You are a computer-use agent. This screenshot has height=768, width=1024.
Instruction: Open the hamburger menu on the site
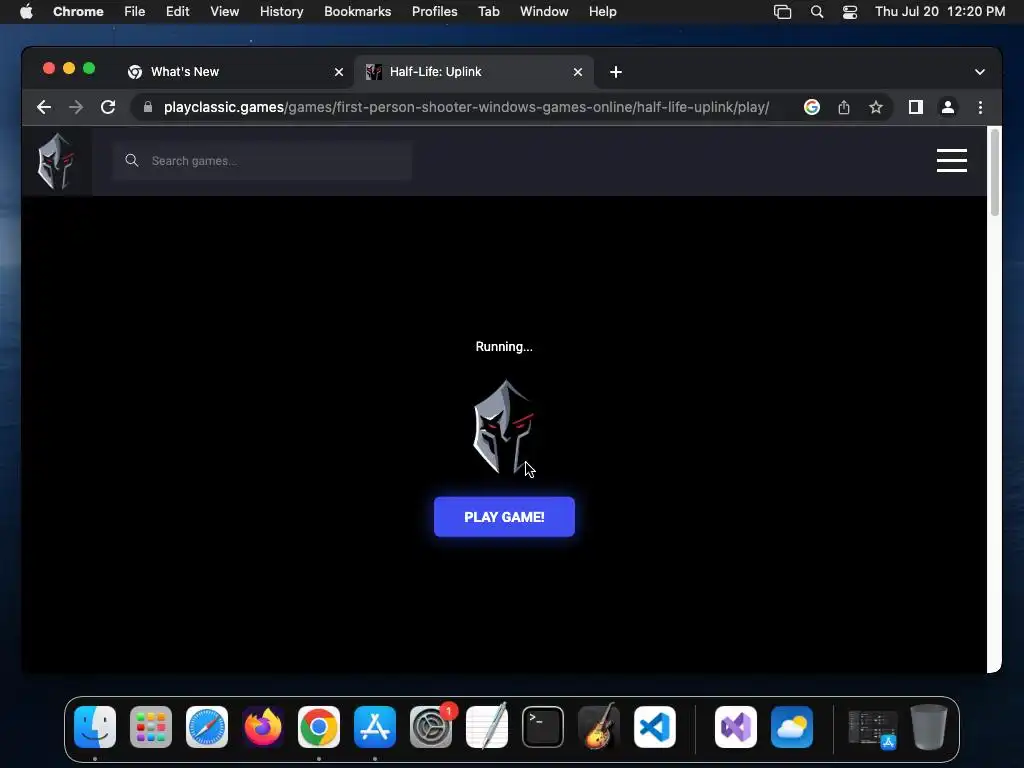[x=952, y=161]
